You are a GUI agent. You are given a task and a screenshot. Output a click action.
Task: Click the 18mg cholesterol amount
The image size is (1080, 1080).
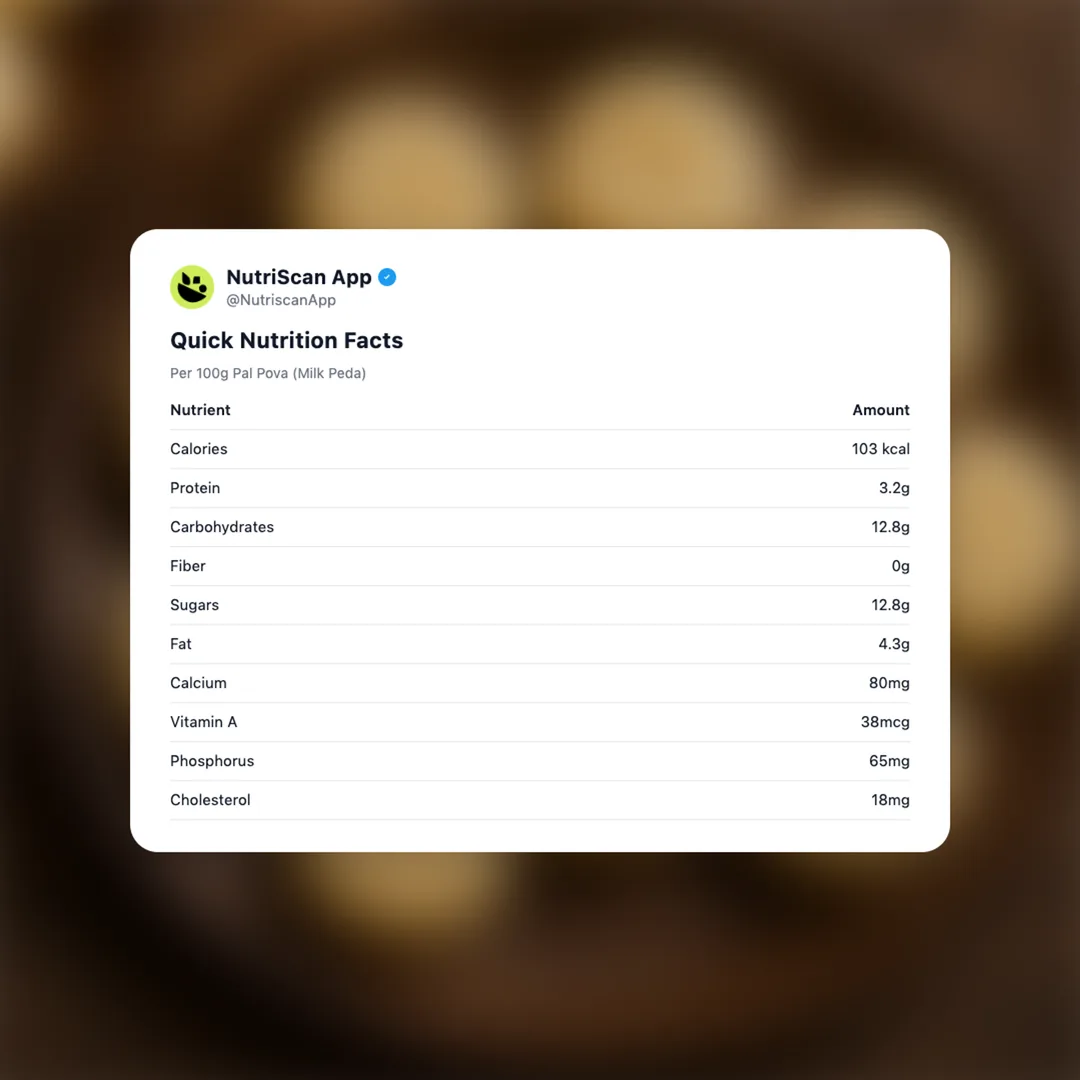click(890, 800)
